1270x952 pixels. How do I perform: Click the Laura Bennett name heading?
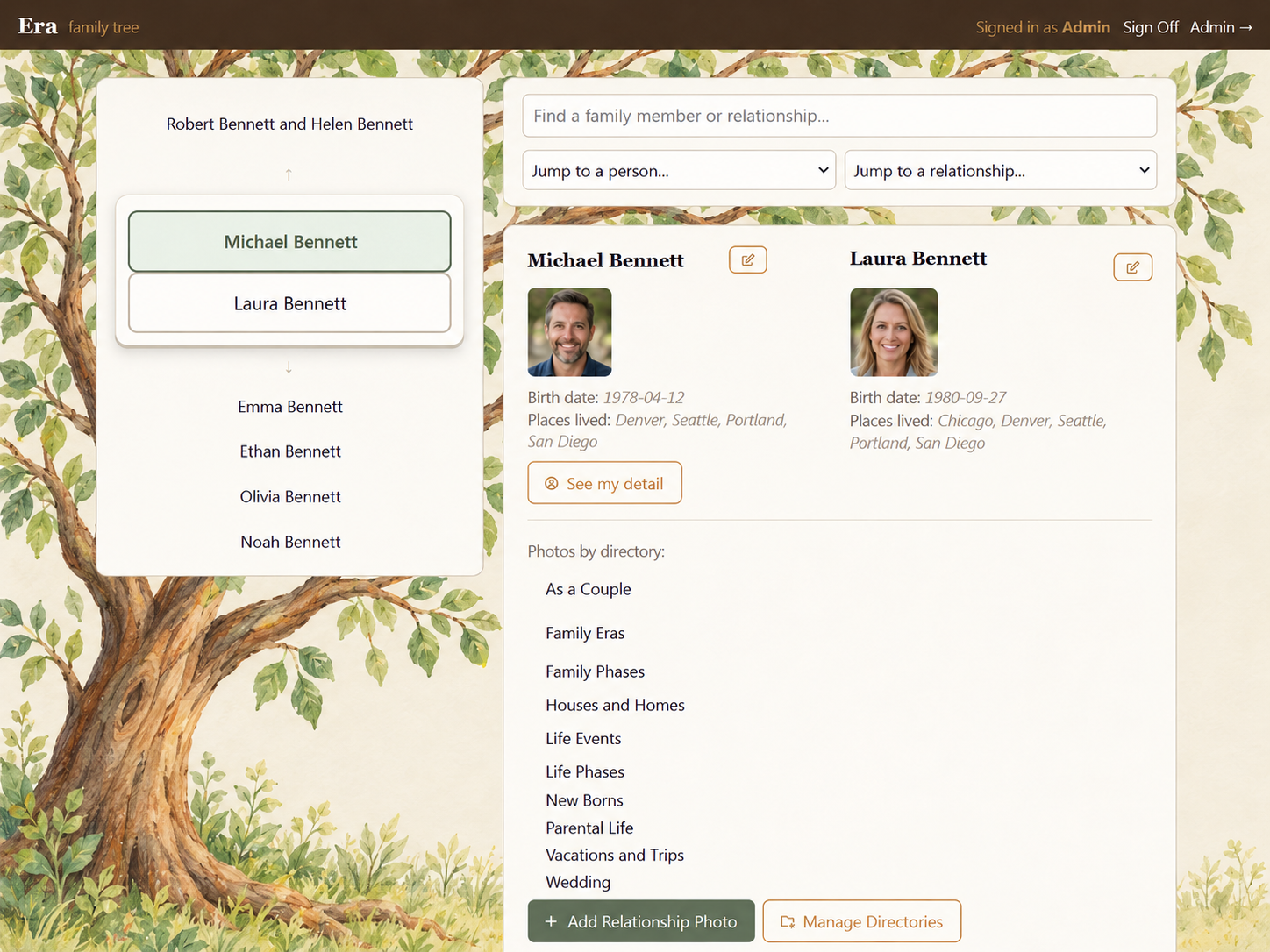pos(918,259)
